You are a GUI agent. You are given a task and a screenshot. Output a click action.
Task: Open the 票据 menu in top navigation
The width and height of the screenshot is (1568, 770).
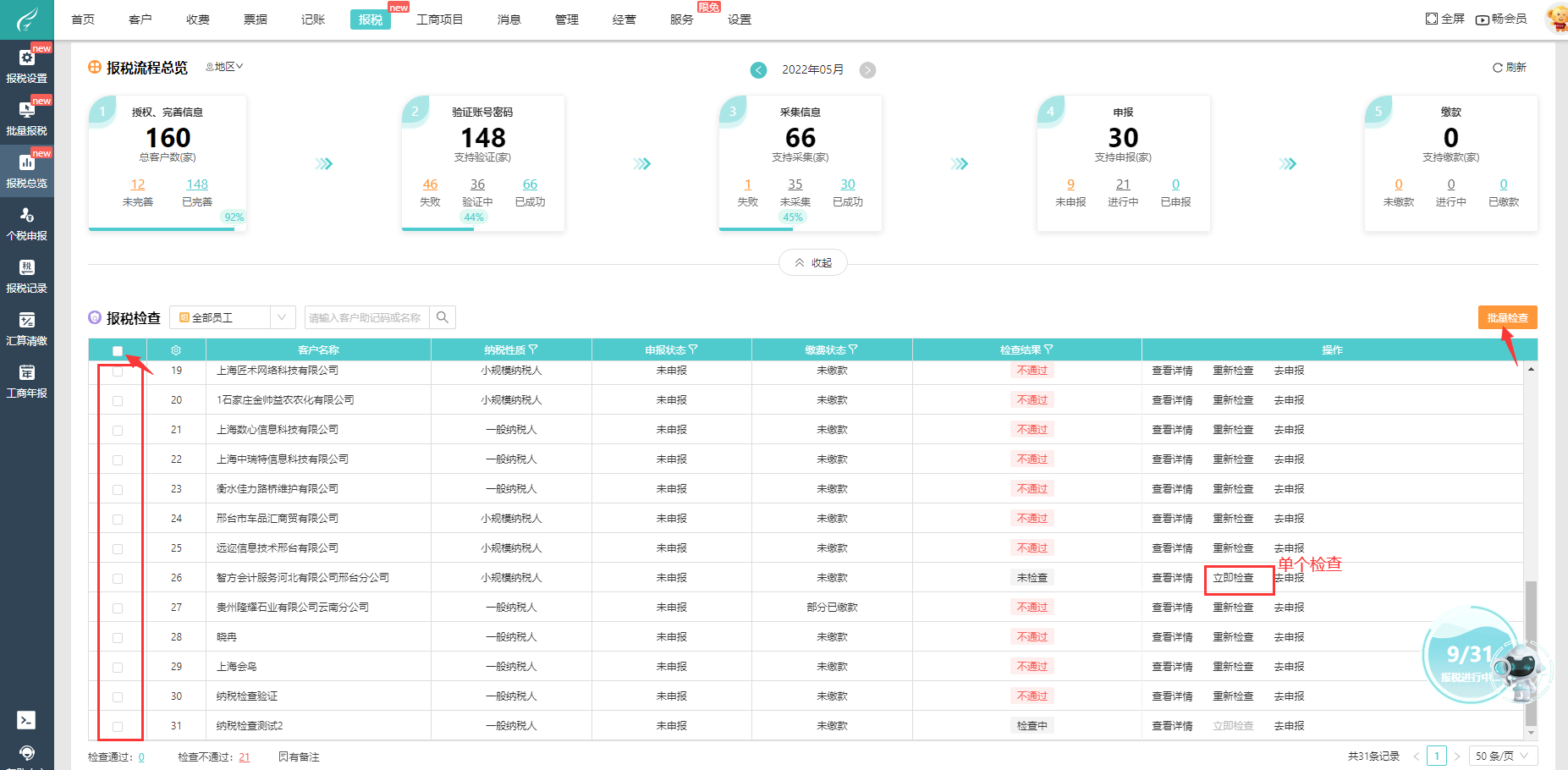click(256, 19)
